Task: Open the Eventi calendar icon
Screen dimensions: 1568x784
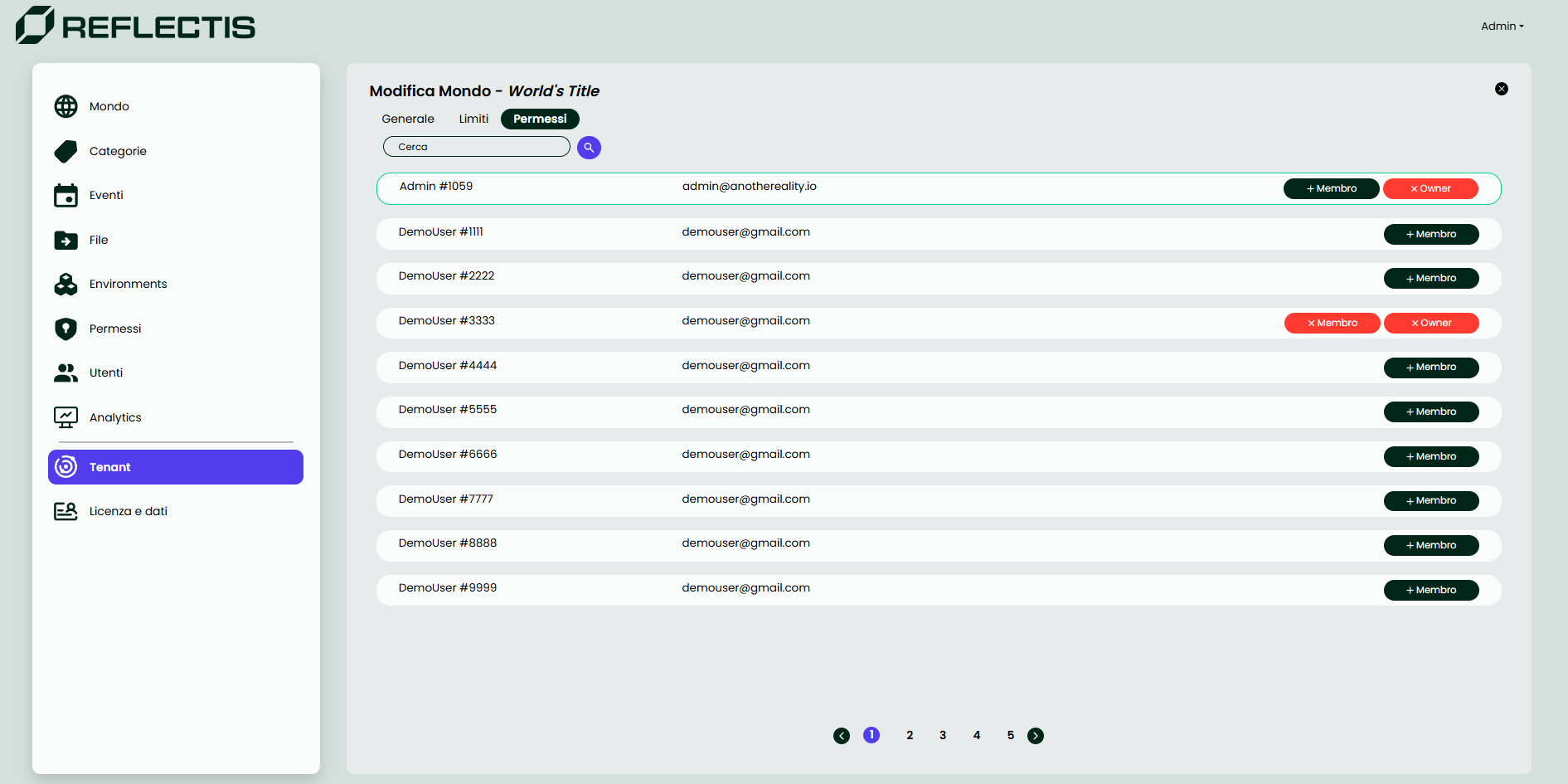Action: (x=66, y=195)
